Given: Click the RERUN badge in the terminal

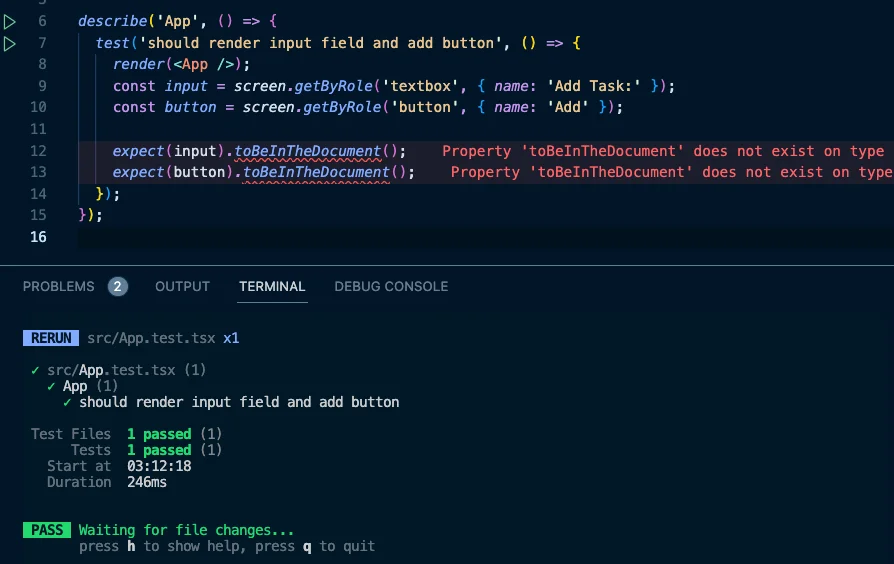Looking at the screenshot, I should pos(51,338).
